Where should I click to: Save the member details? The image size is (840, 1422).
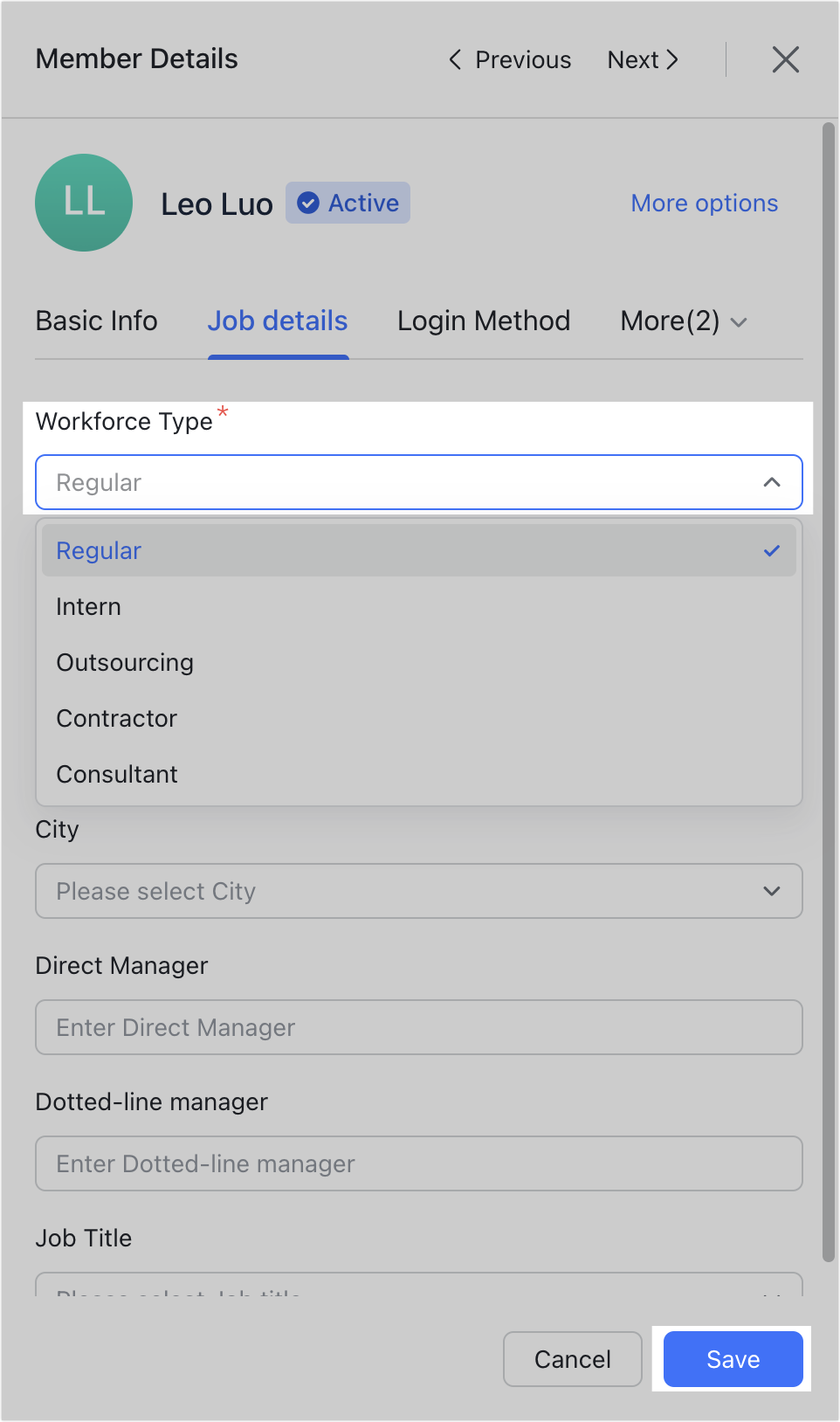(x=733, y=1359)
